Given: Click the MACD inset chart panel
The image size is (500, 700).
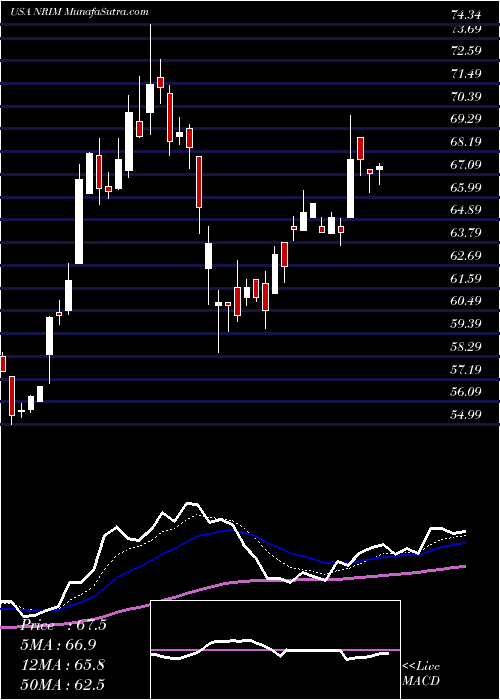Looking at the screenshot, I should [275, 650].
